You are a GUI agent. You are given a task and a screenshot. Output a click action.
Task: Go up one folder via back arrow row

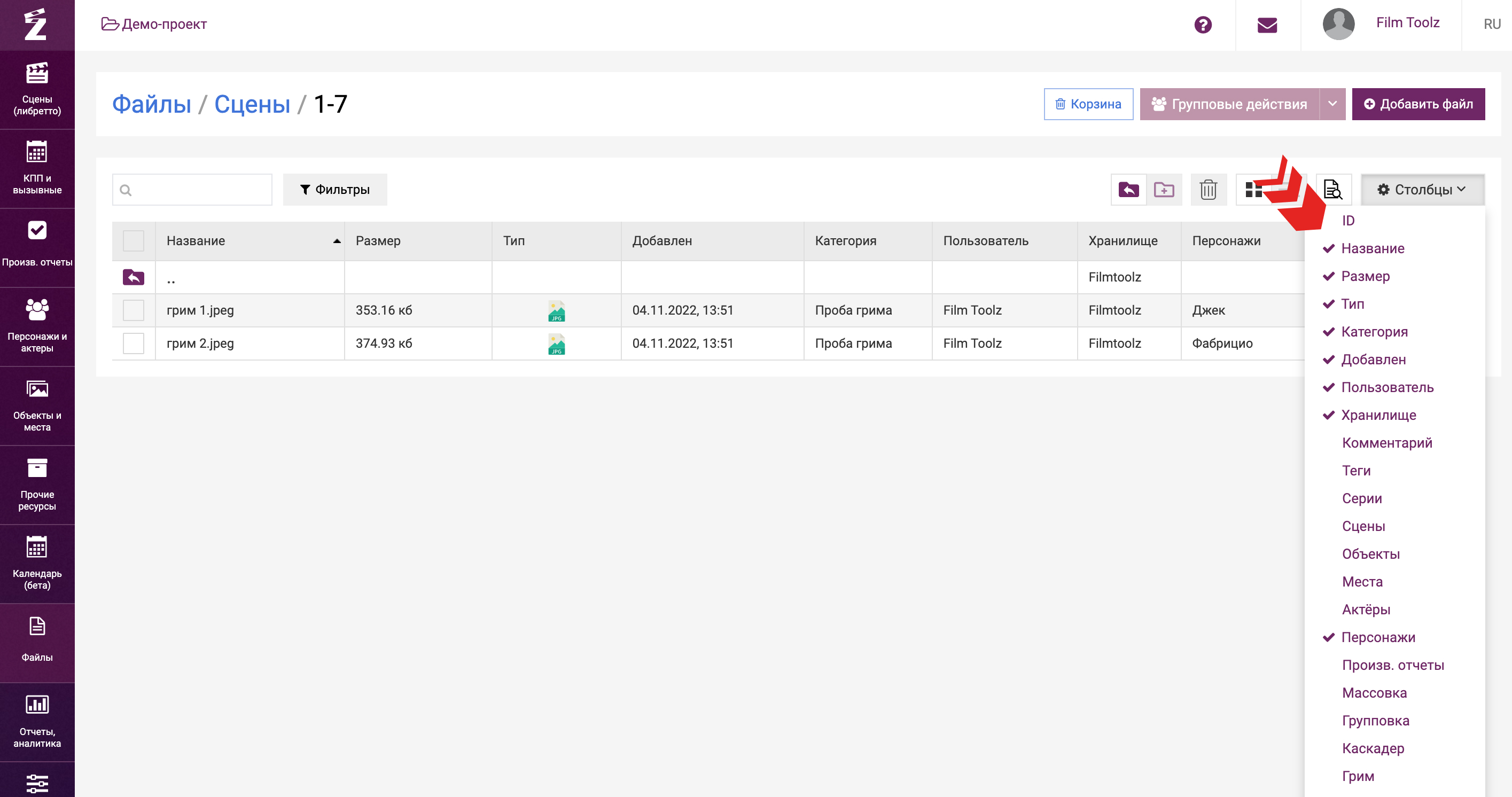(x=133, y=277)
